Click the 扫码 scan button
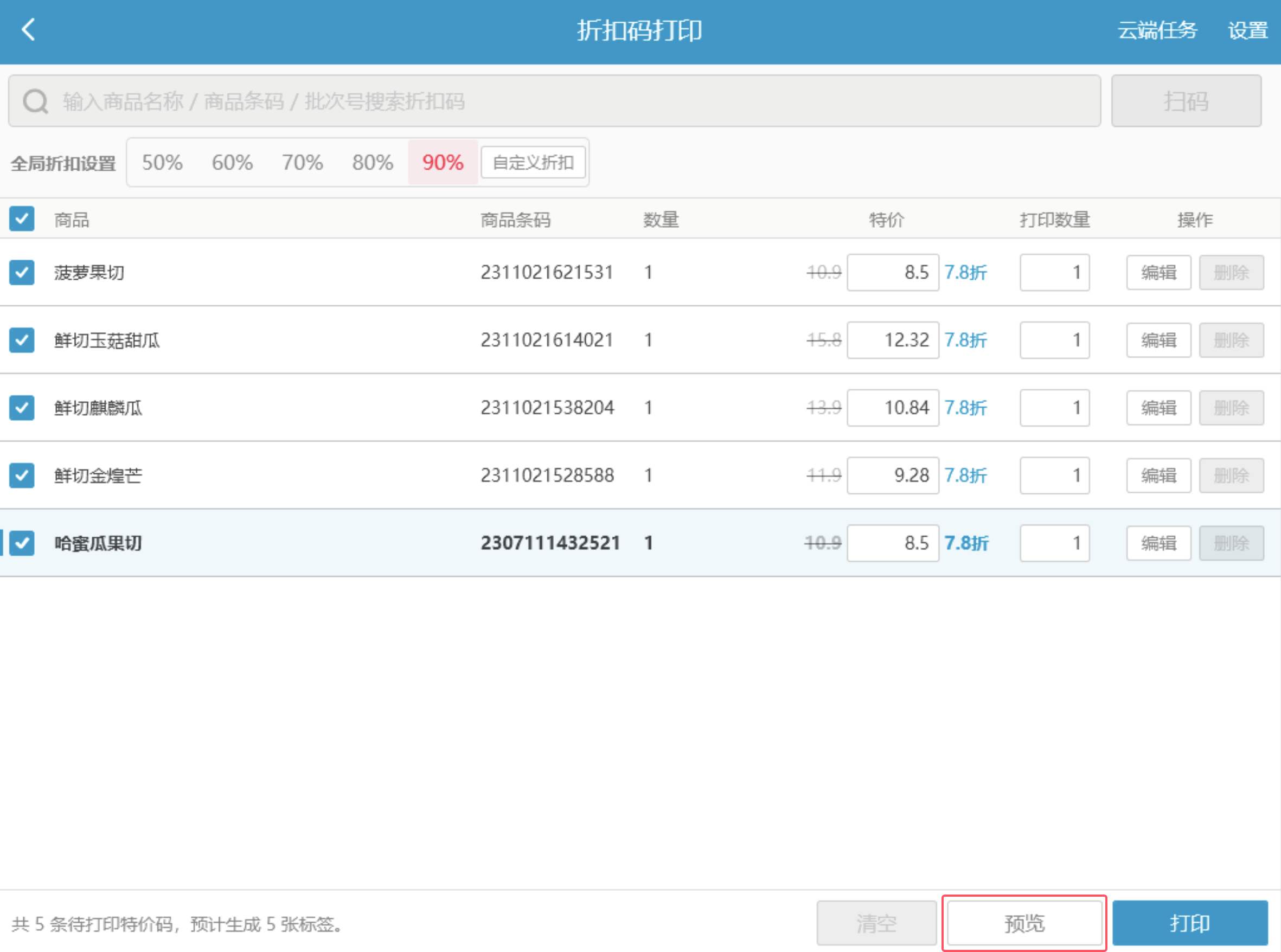 [x=1187, y=101]
